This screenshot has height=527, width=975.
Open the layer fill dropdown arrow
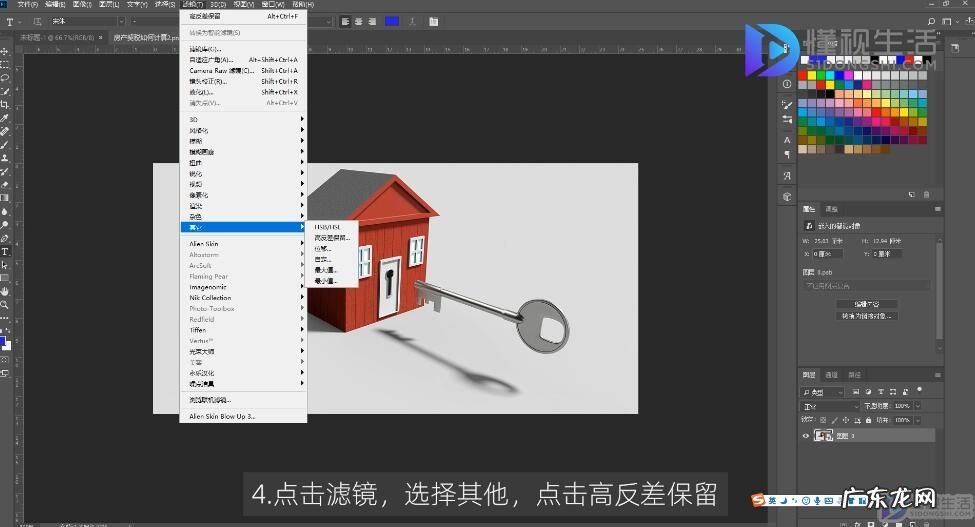pos(918,420)
